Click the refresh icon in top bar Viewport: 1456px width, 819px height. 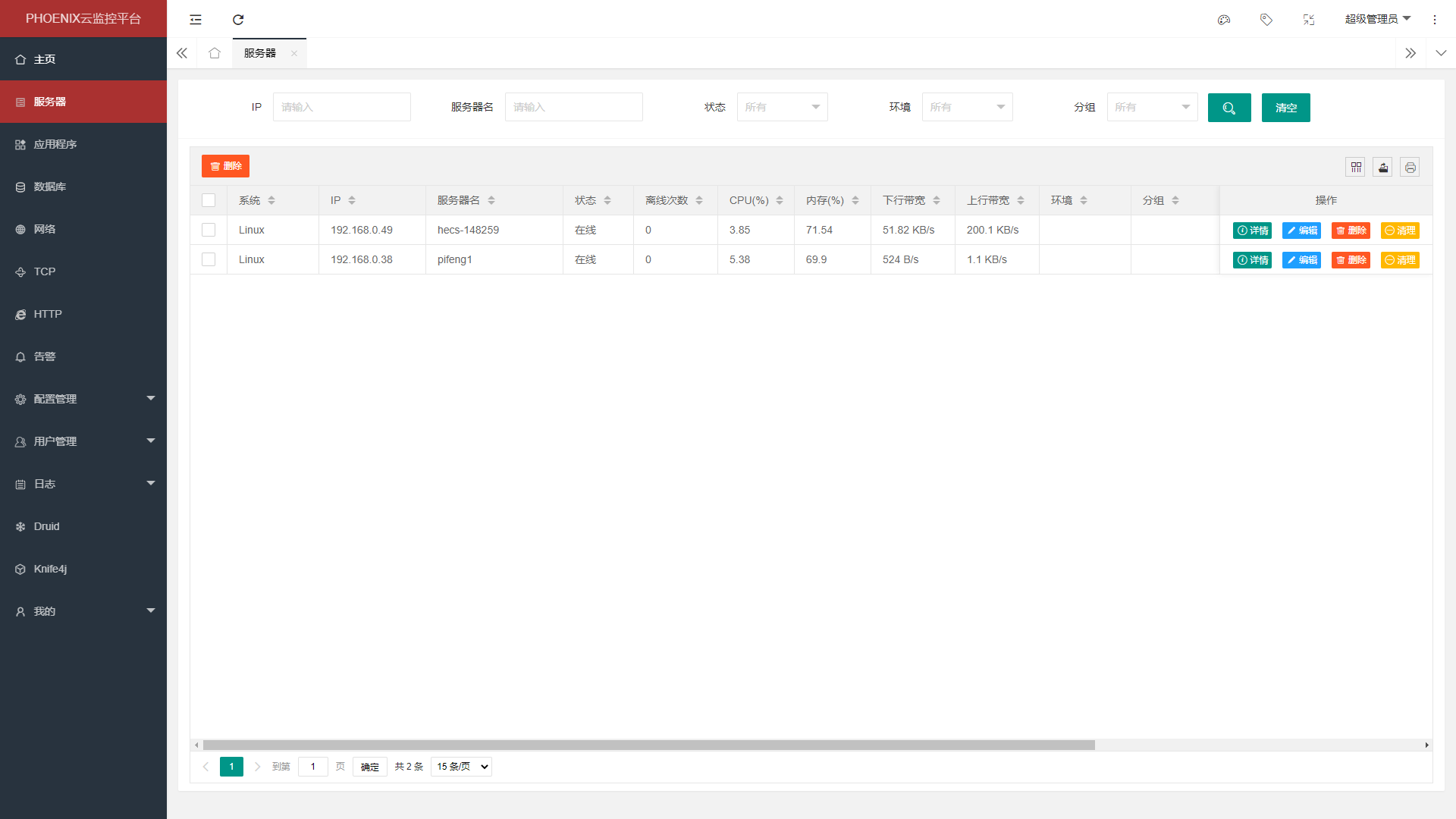coord(238,20)
